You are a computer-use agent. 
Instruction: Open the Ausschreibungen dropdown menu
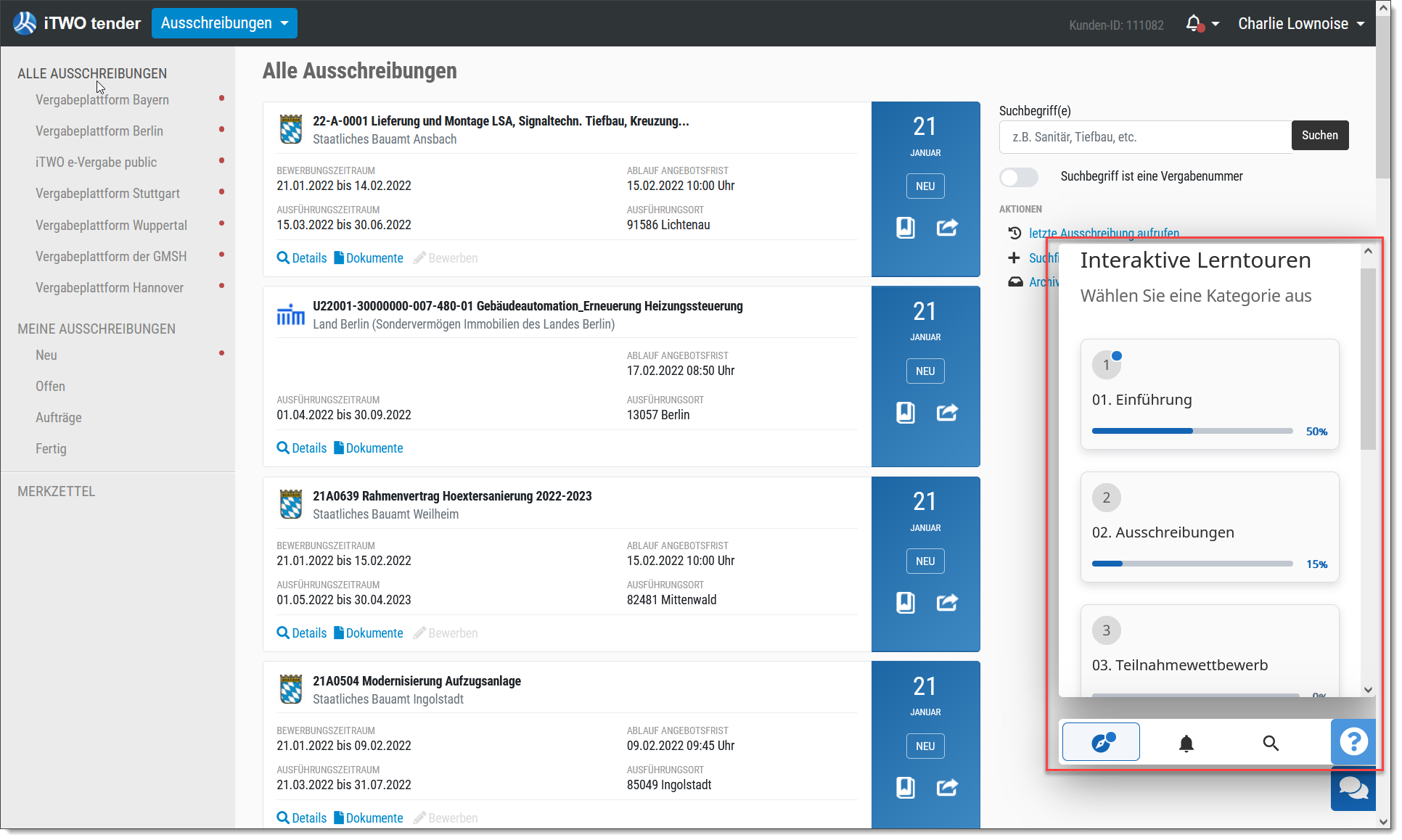[x=224, y=23]
